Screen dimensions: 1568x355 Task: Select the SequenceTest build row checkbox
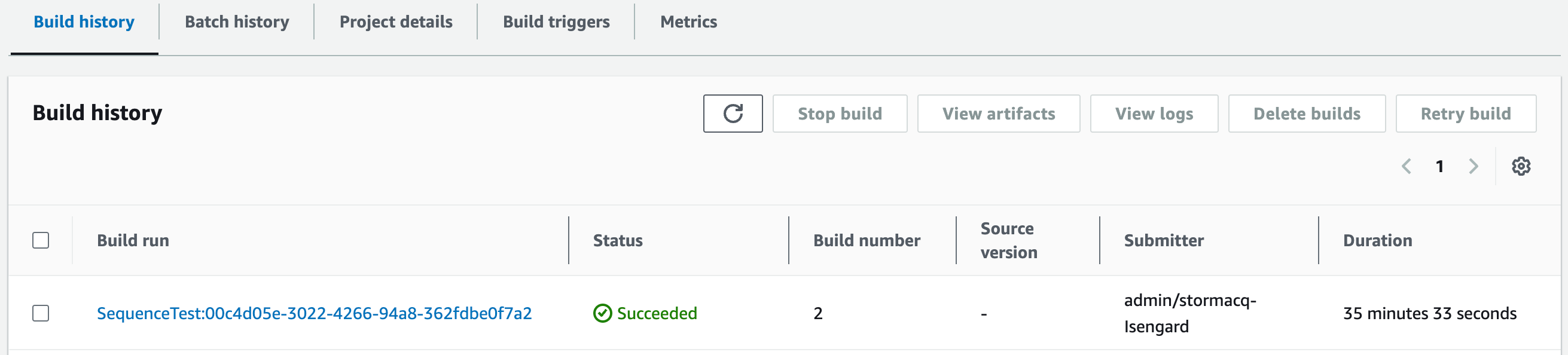click(x=41, y=313)
